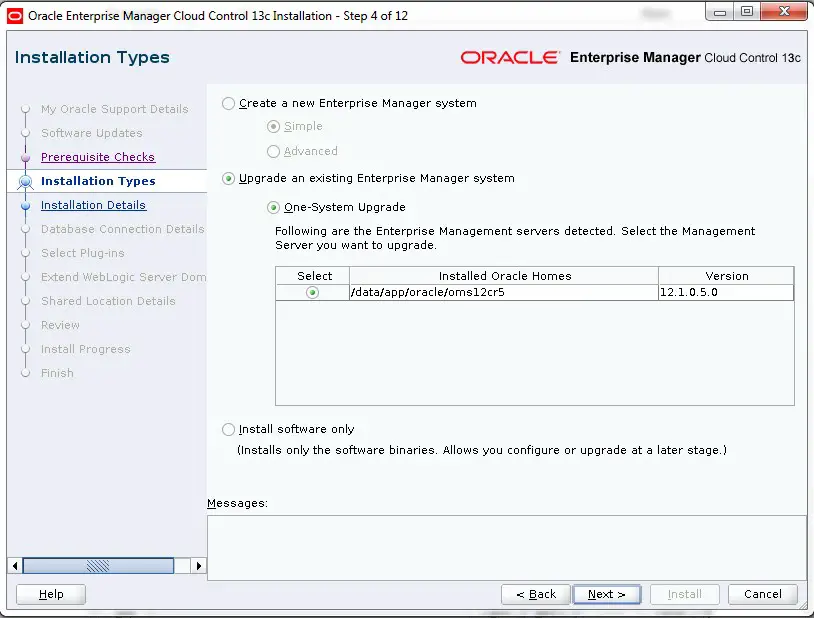Click the Select Plug-ins step text
The width and height of the screenshot is (814, 618).
click(83, 253)
